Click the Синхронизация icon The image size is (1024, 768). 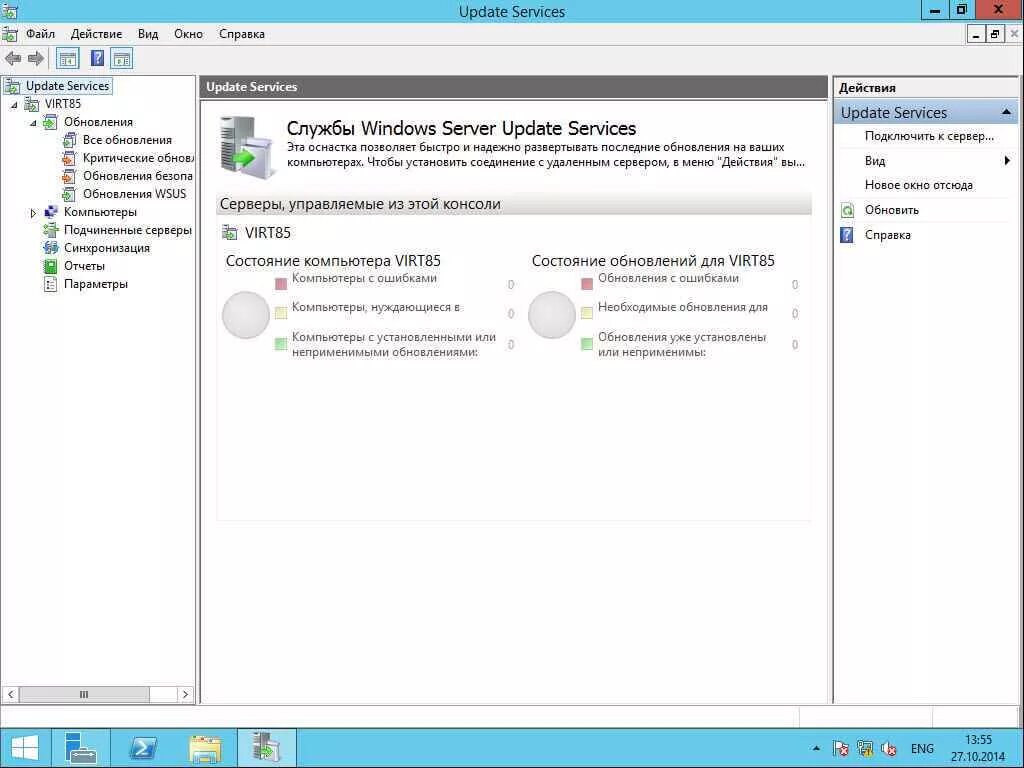point(50,248)
